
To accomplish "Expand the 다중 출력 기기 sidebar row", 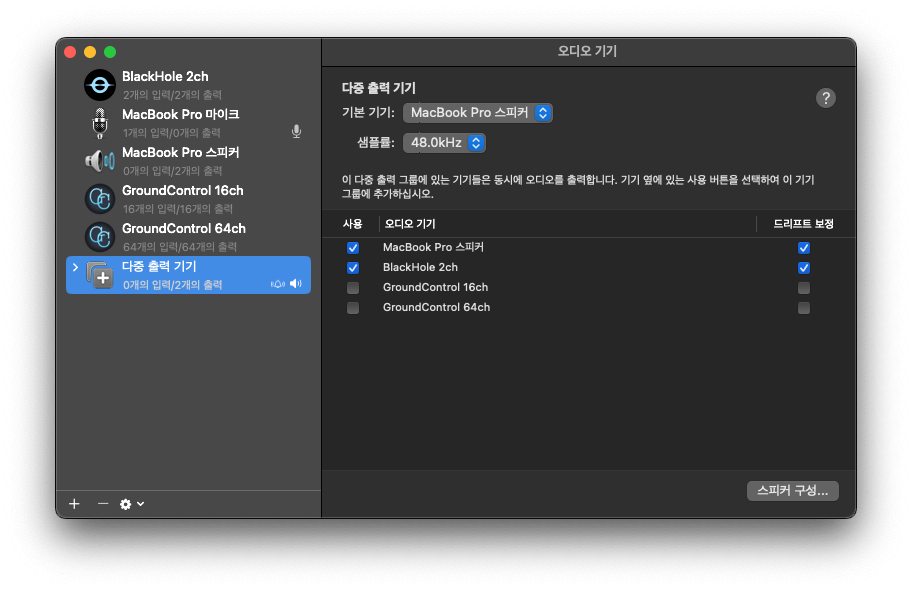I will [x=76, y=268].
